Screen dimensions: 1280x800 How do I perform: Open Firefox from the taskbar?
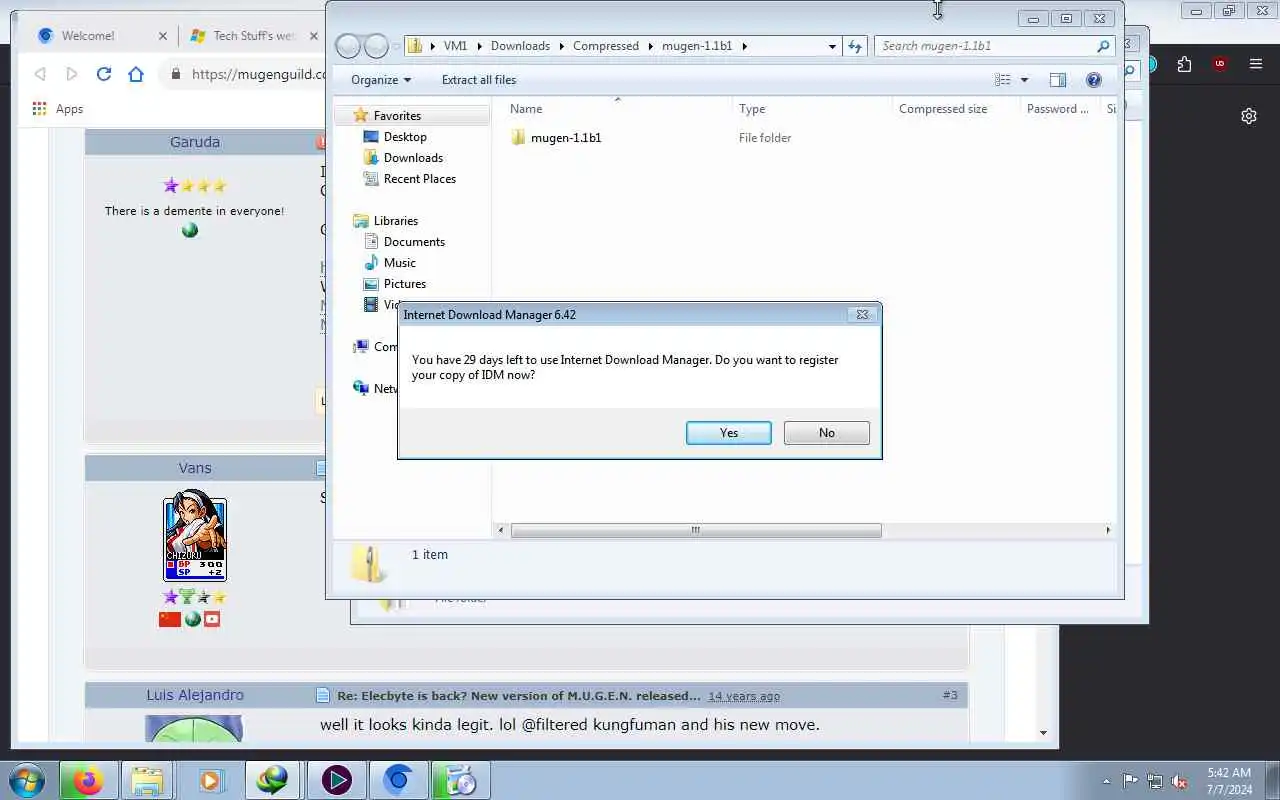click(88, 780)
